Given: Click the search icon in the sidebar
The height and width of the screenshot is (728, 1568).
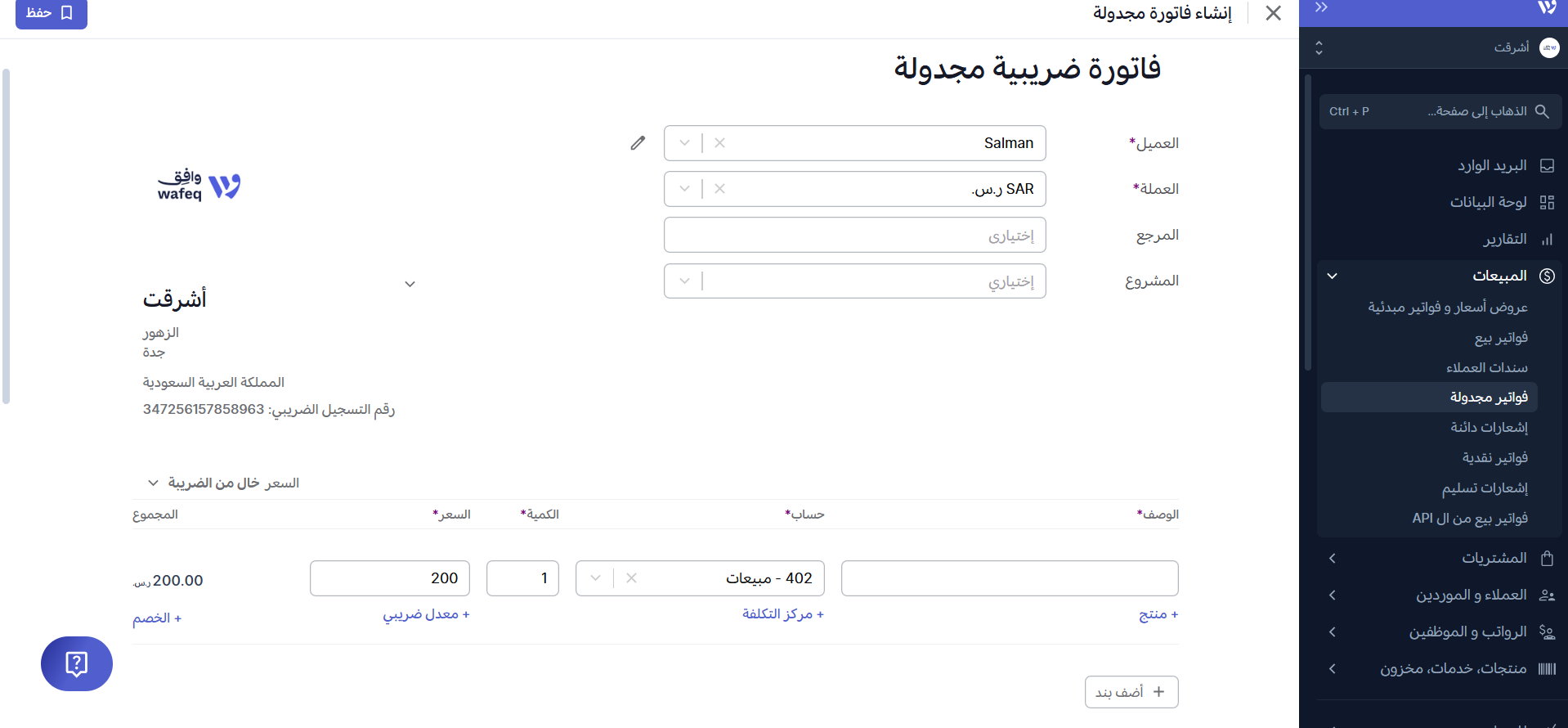Looking at the screenshot, I should [x=1542, y=111].
